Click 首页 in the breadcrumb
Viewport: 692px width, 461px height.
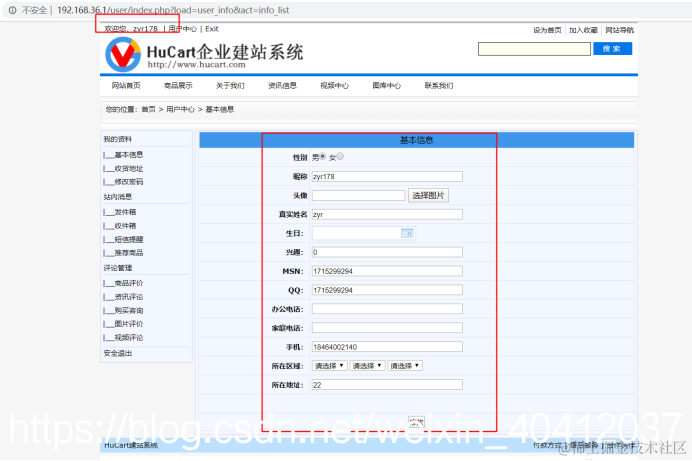pyautogui.click(x=149, y=109)
